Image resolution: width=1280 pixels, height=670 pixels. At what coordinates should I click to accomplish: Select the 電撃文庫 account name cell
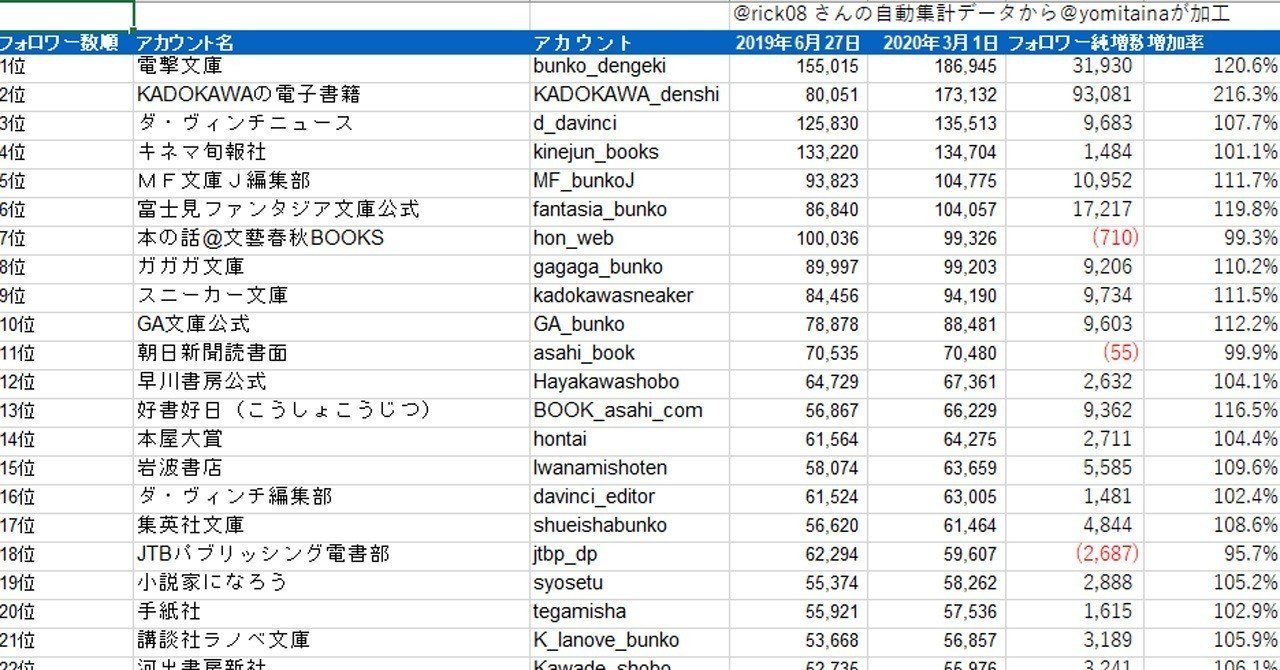pyautogui.click(x=200, y=66)
